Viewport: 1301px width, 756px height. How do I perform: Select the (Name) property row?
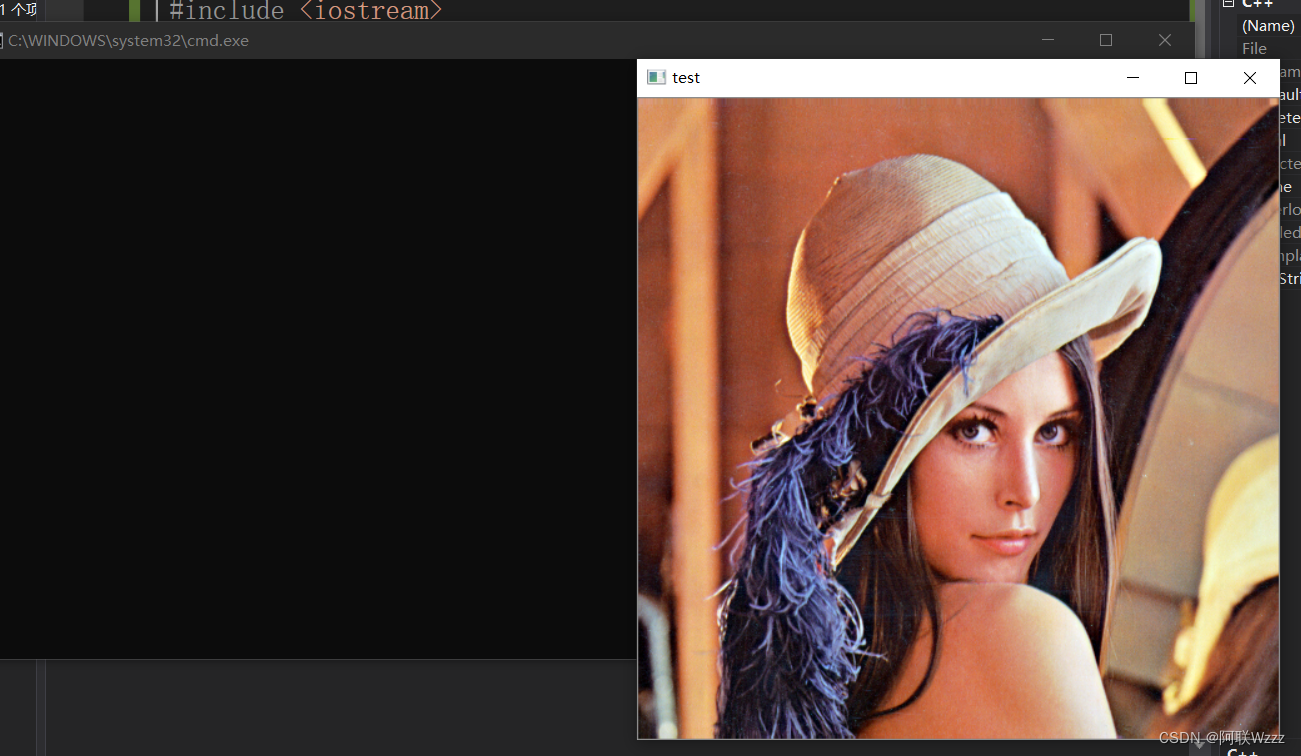[x=1270, y=26]
